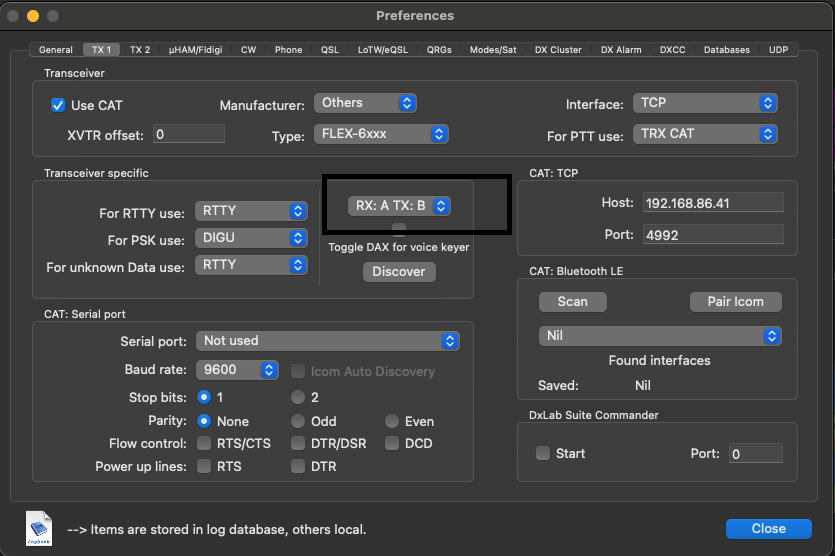Go to the TX 2 tab
This screenshot has height=556, width=835.
(140, 49)
